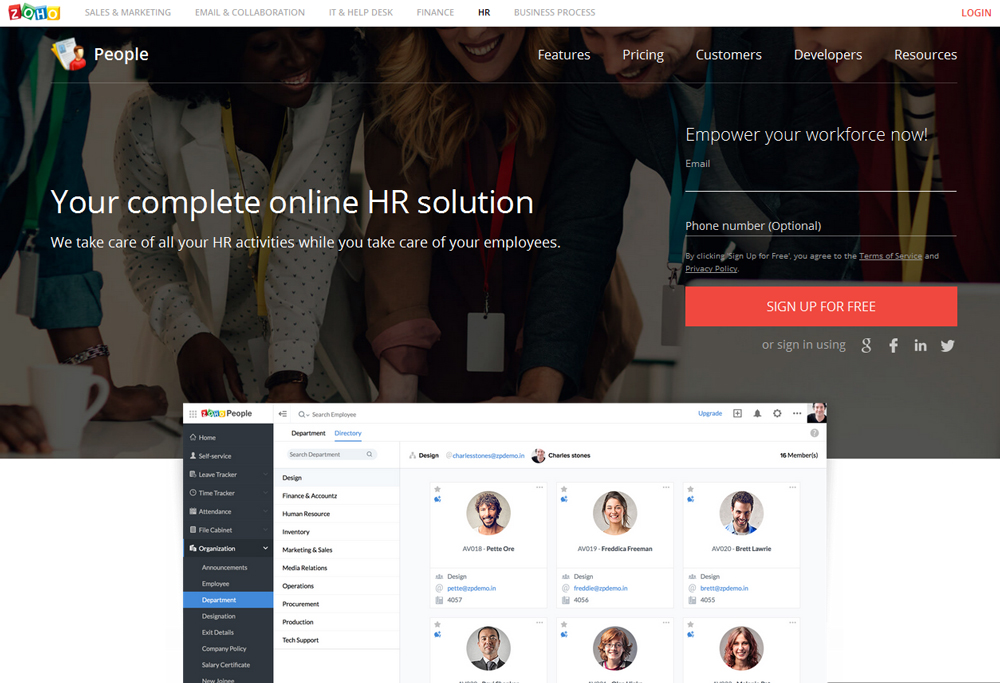Switch to the Department tab

click(x=309, y=433)
